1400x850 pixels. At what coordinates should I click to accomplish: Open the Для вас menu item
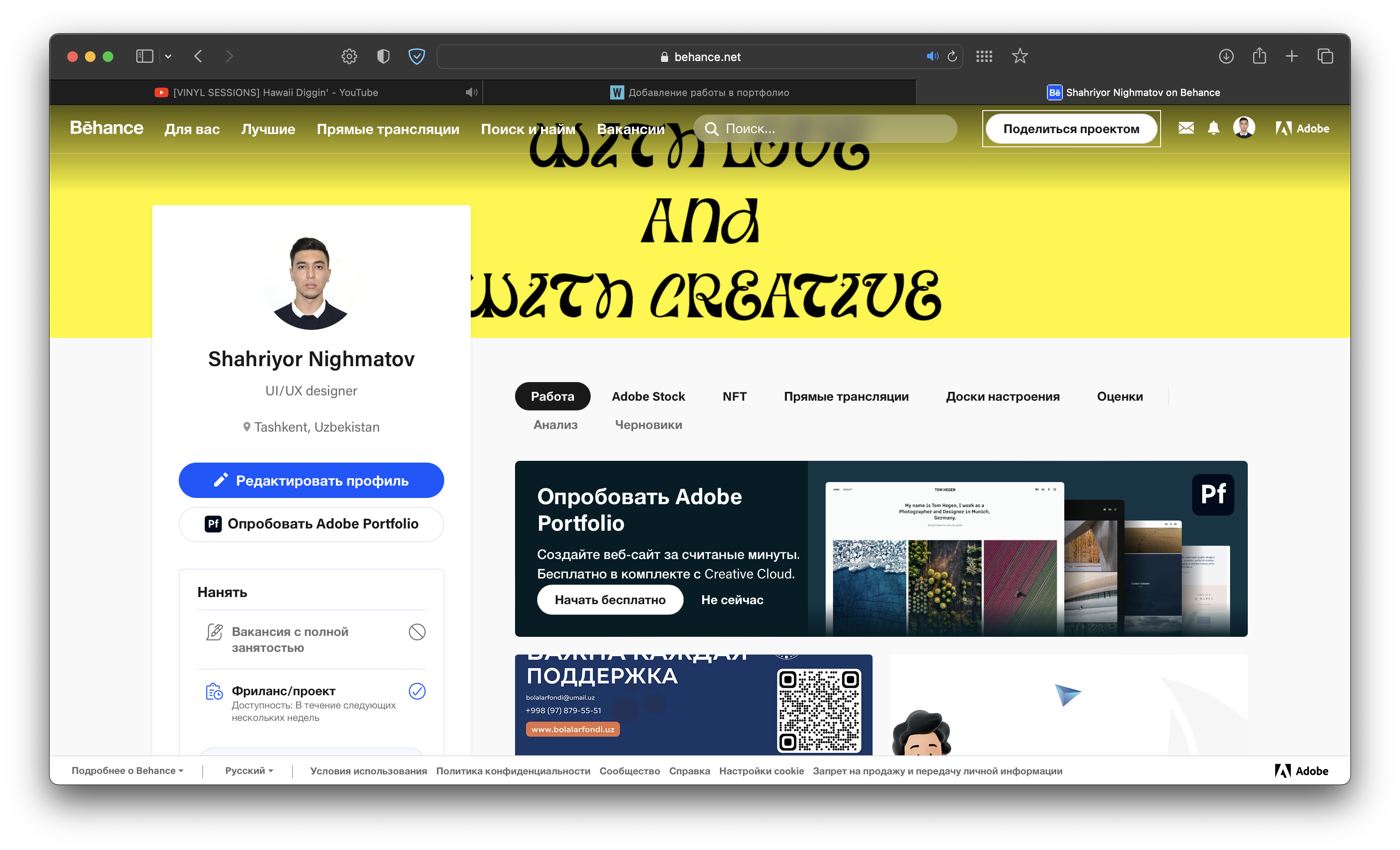192,129
